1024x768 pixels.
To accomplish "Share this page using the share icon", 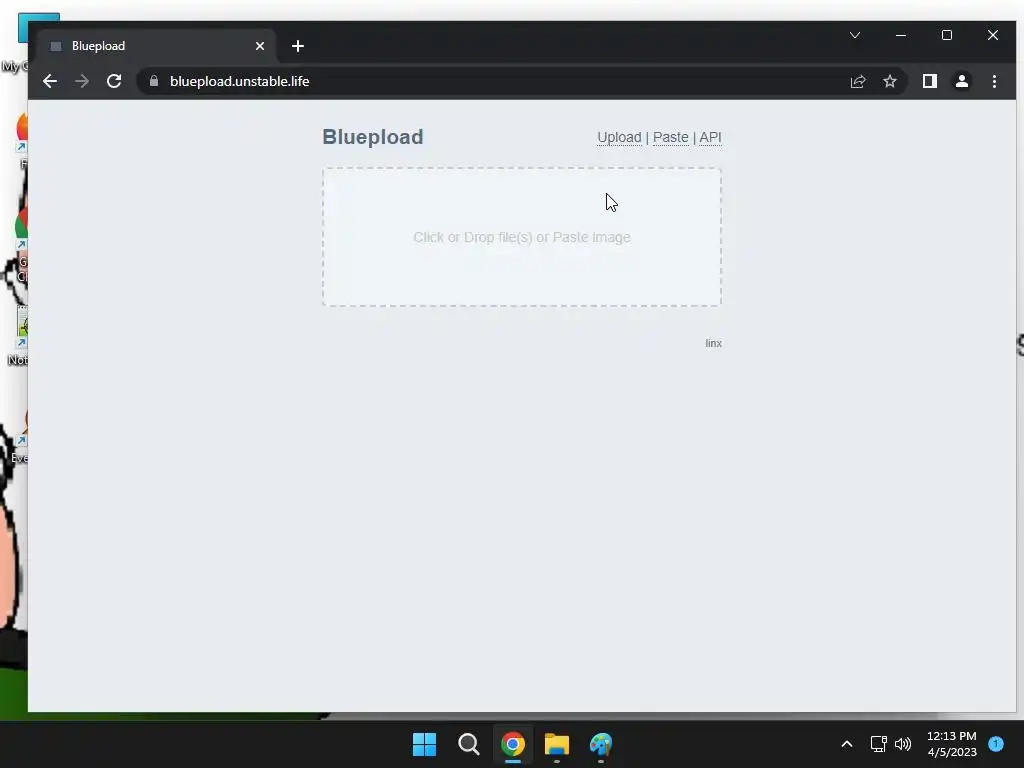I will (x=857, y=81).
